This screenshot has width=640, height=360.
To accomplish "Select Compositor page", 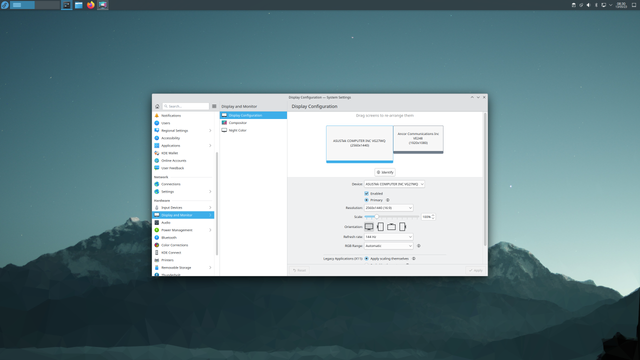I will tap(253, 122).
